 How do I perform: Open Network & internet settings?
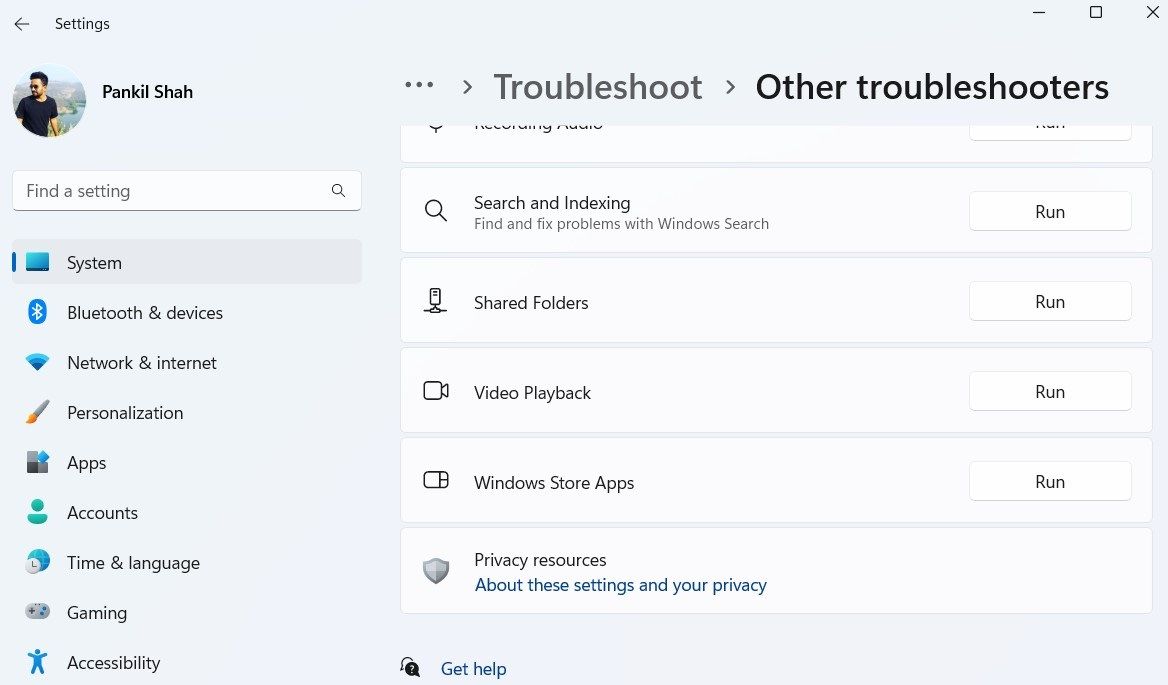click(187, 362)
